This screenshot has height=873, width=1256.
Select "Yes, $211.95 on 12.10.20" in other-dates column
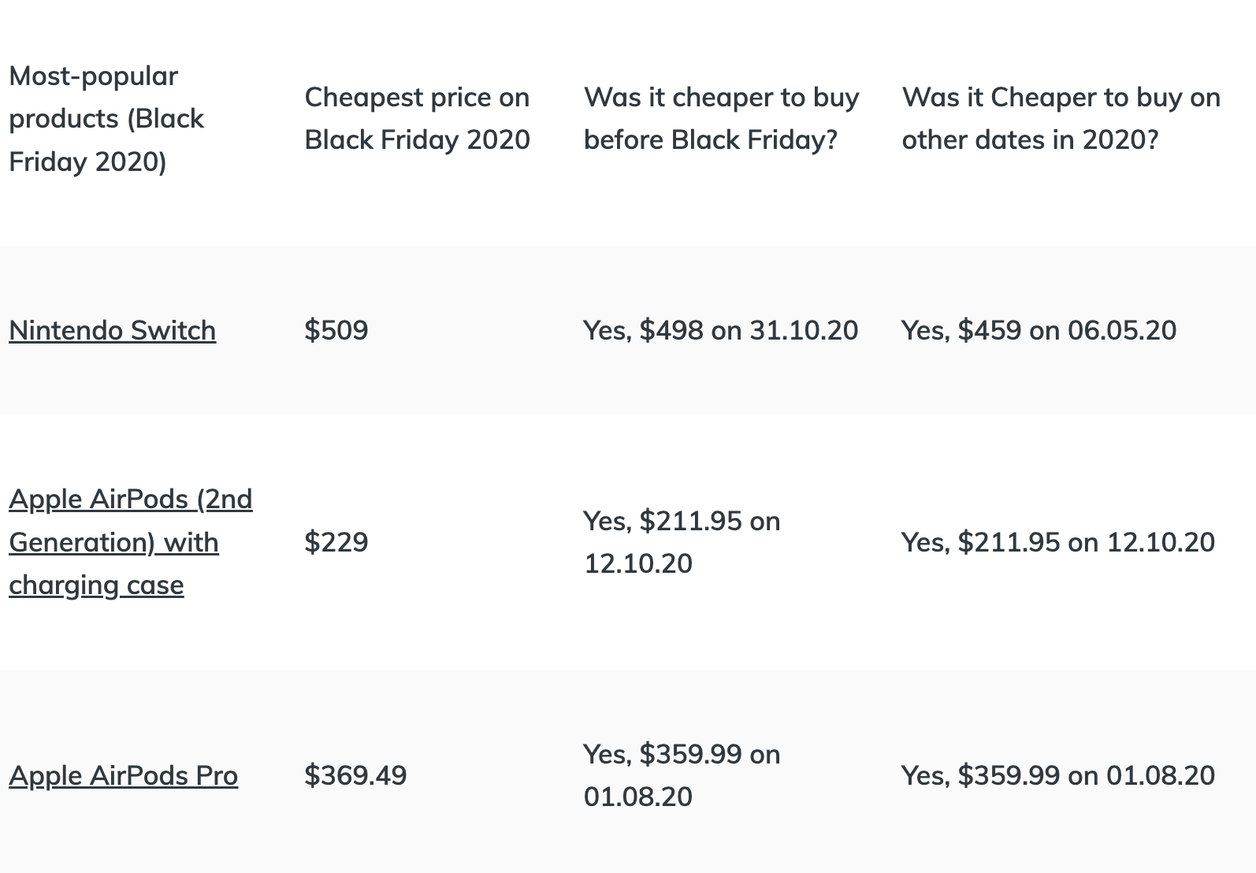click(1058, 542)
